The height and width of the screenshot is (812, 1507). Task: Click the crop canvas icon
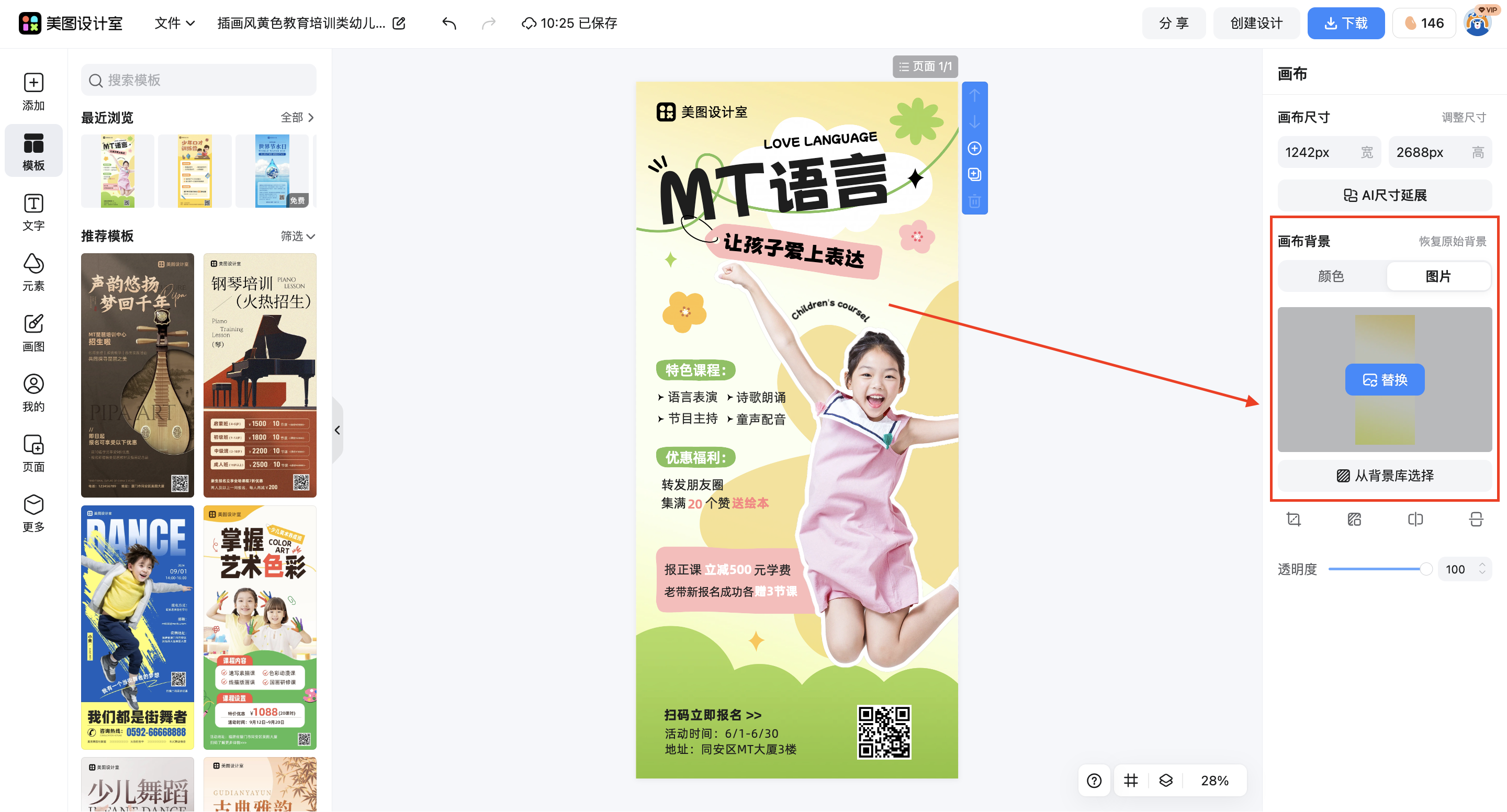pos(1293,519)
